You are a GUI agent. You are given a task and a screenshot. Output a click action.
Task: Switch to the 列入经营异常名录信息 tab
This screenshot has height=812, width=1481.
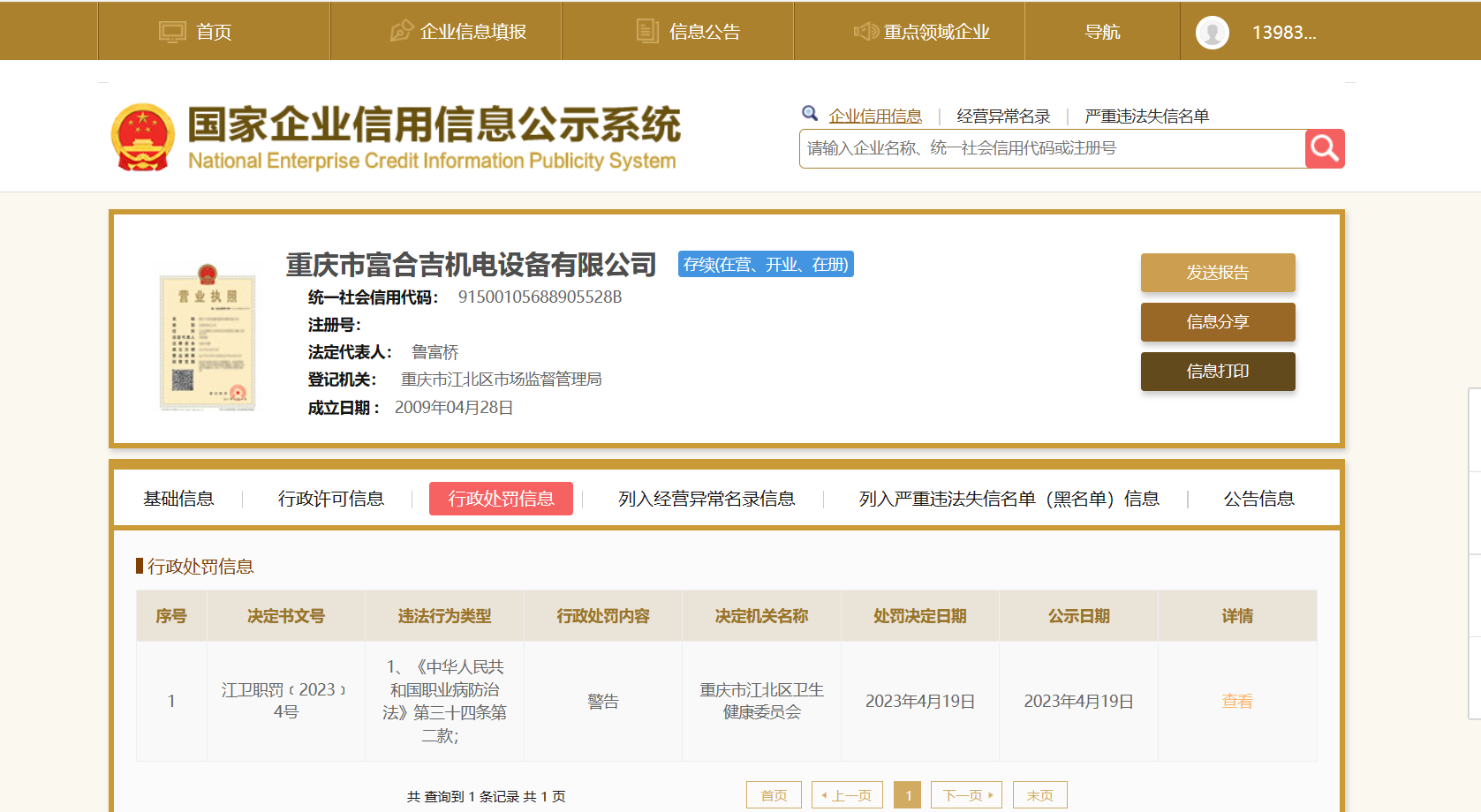pyautogui.click(x=706, y=499)
